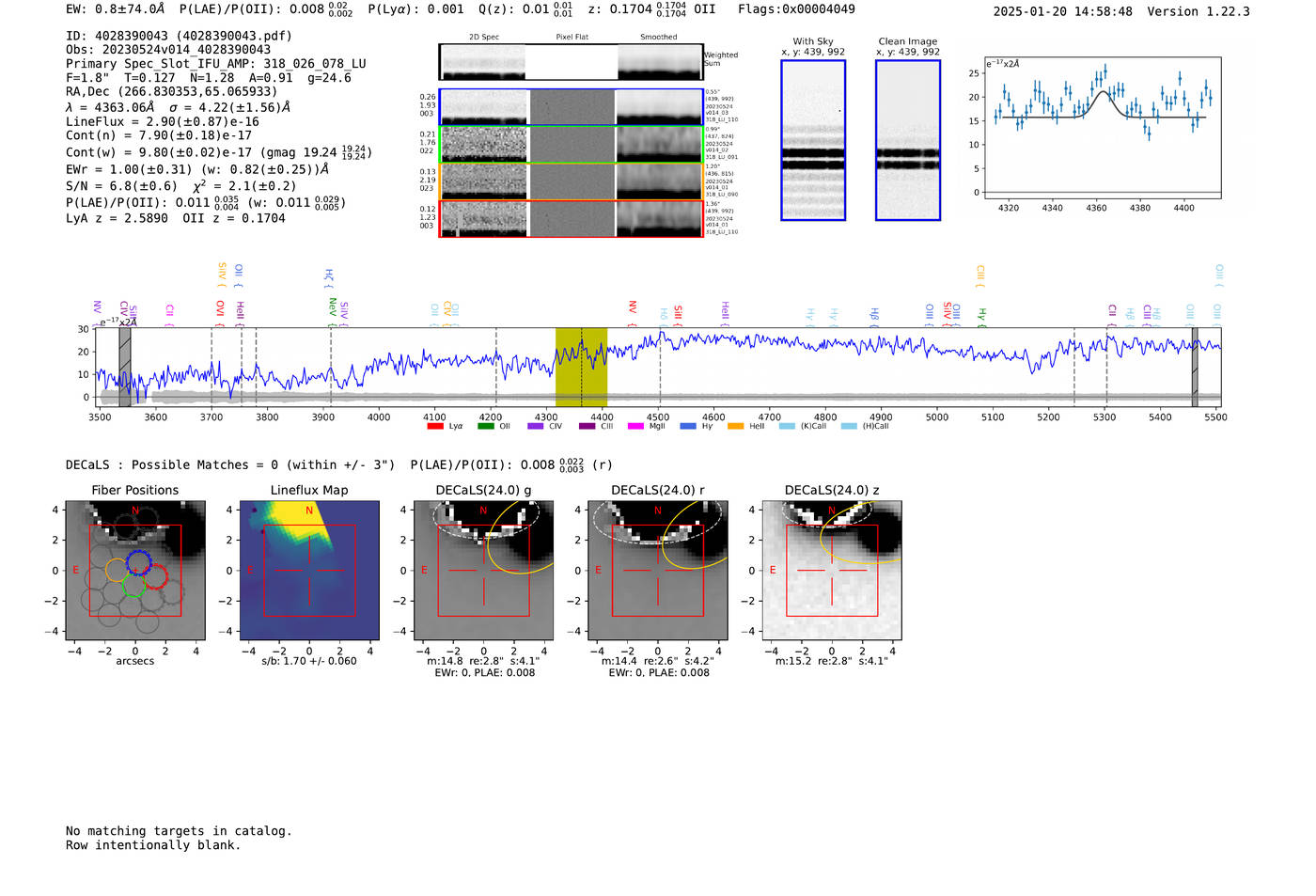The image size is (1316, 896).
Task: Select the green-bordered 2D fiber spectrum row
Action: (x=571, y=144)
